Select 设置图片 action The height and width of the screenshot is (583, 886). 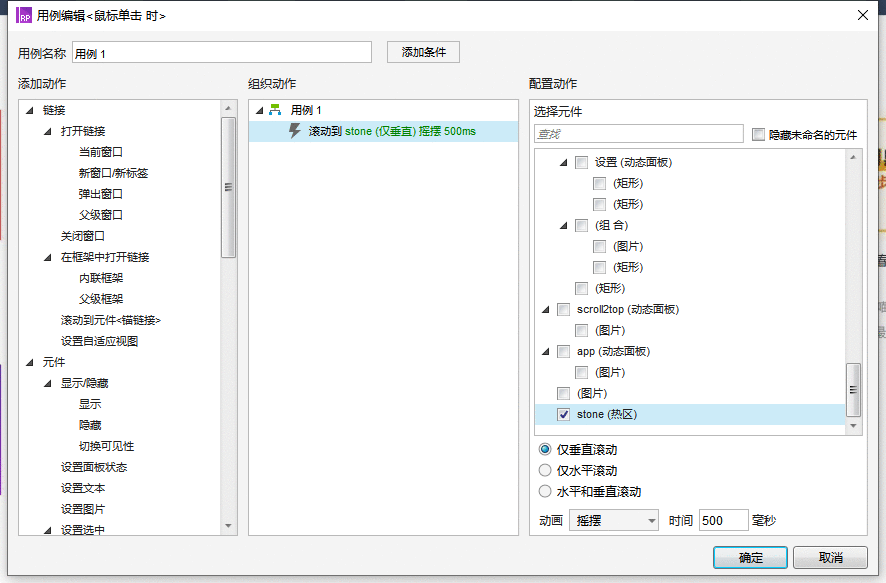click(82, 508)
